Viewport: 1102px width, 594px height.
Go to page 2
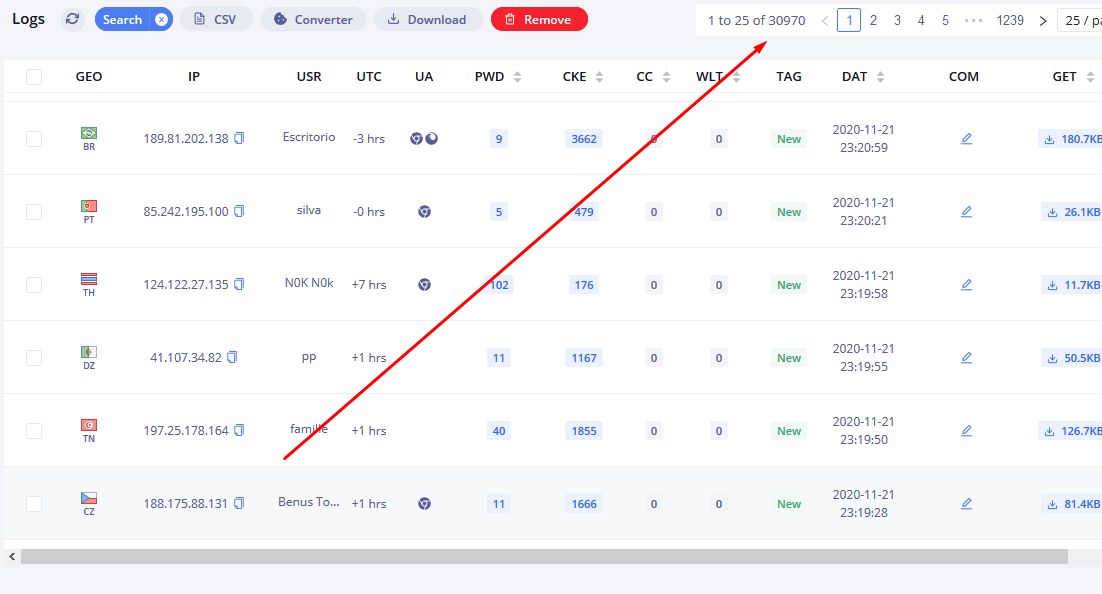click(x=874, y=20)
